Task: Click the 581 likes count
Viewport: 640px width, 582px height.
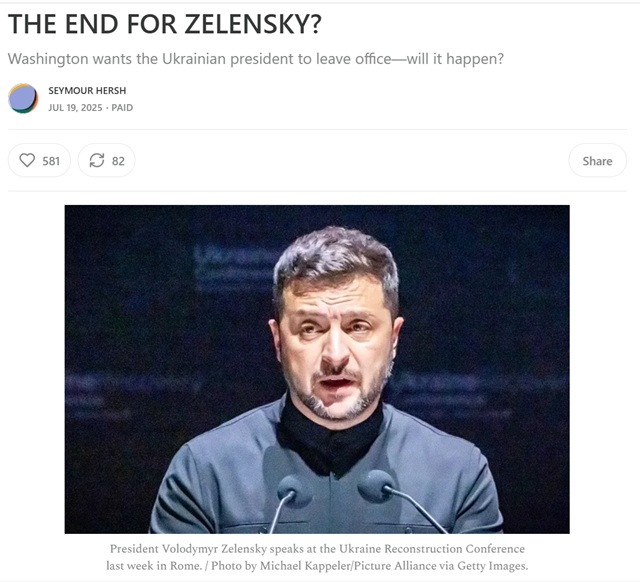Action: [x=51, y=161]
